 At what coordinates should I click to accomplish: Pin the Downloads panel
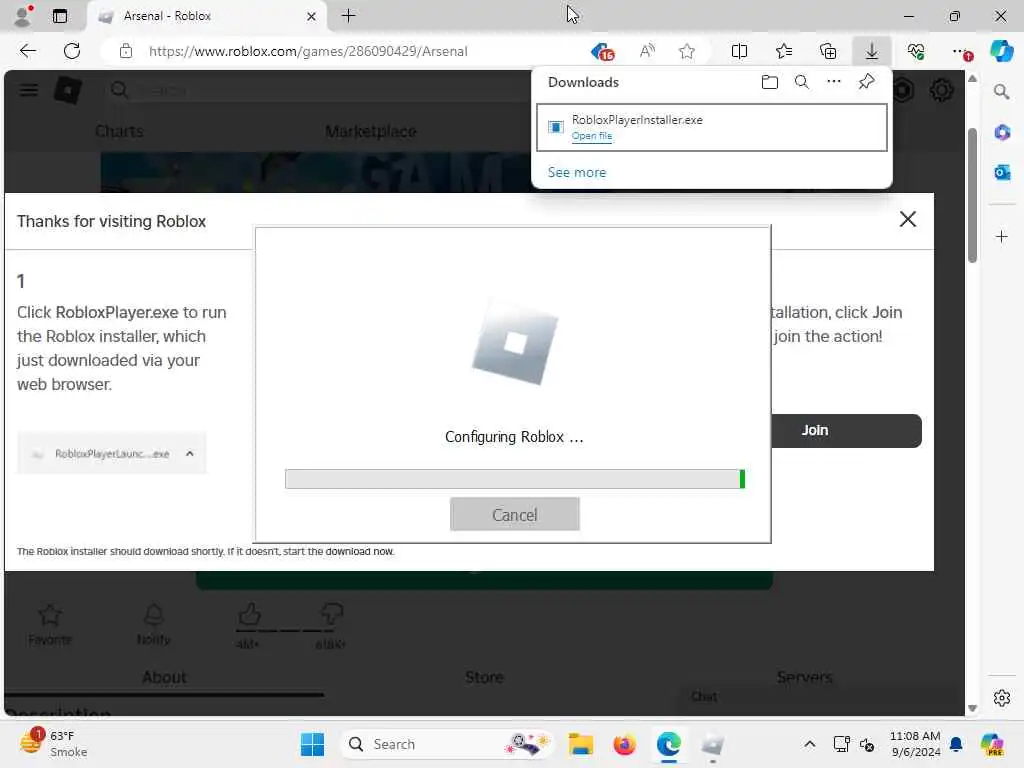point(867,82)
